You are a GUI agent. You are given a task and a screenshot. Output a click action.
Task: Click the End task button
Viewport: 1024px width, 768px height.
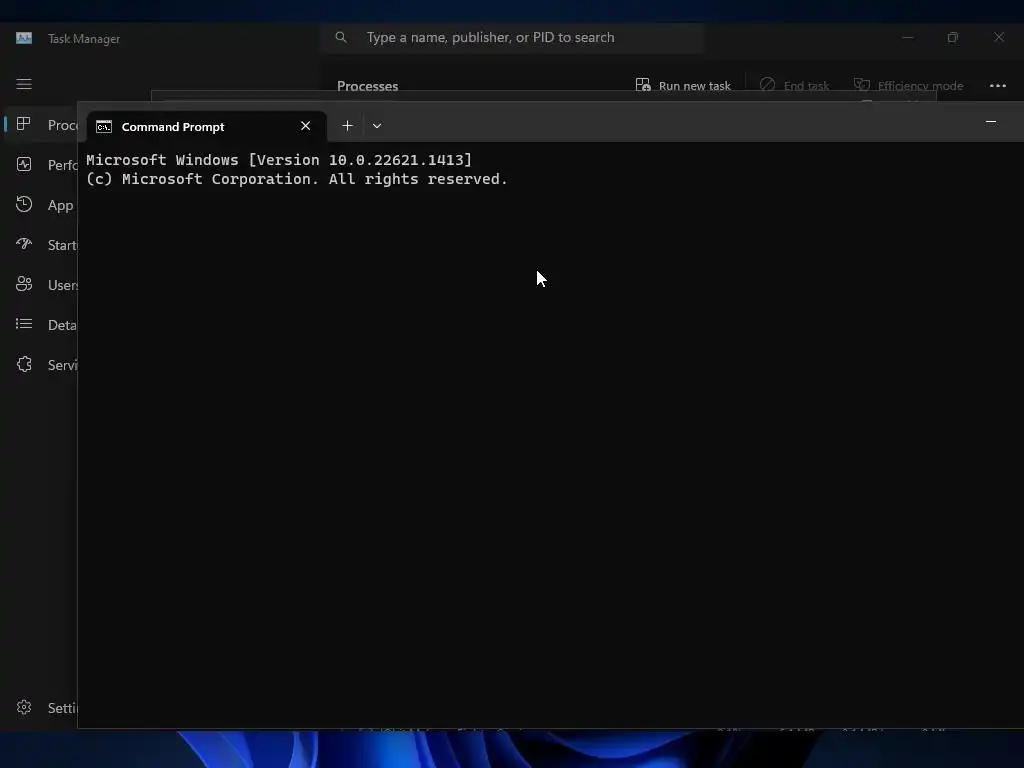(x=794, y=86)
